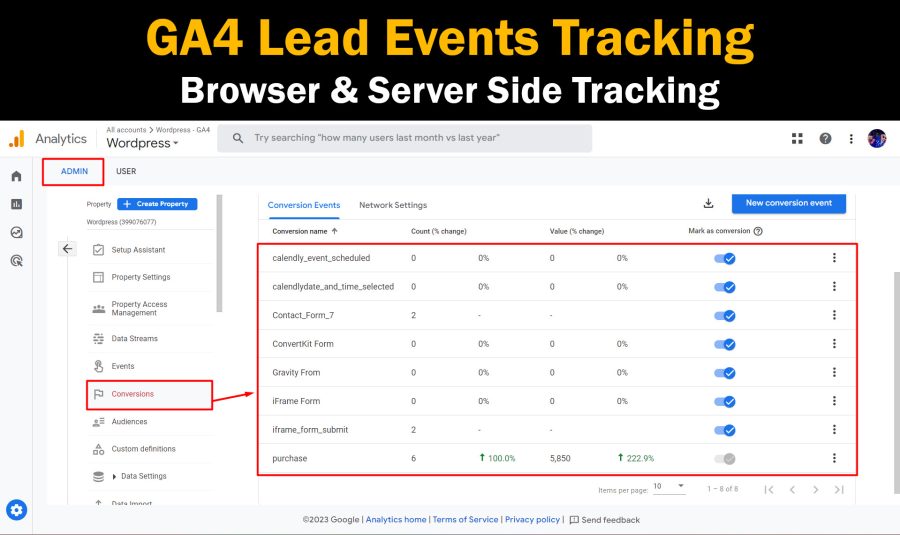Click Send feedback in footer
The image size is (900, 535).
click(x=604, y=520)
